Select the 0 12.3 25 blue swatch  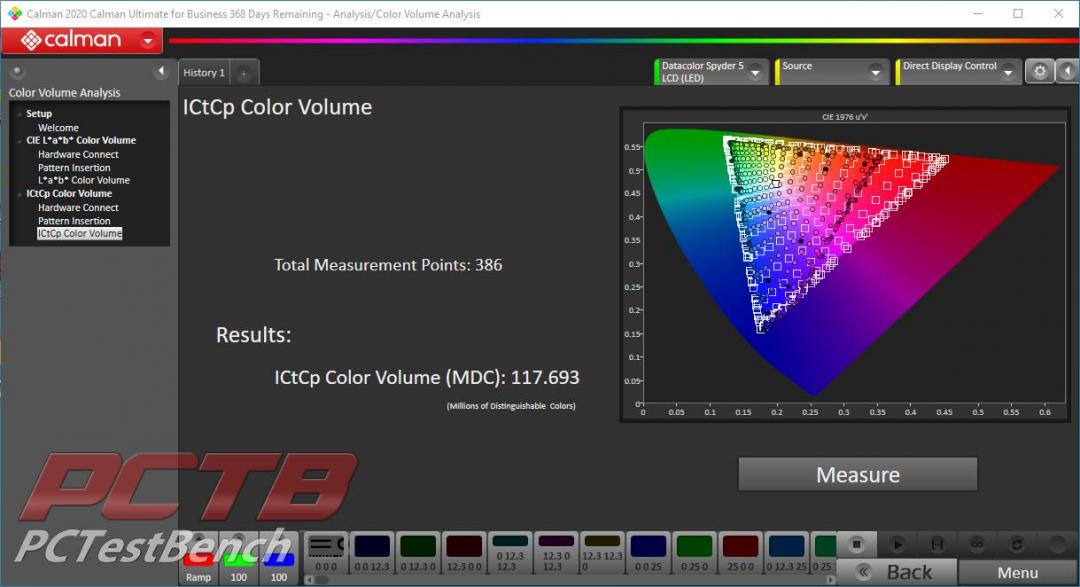(x=787, y=553)
